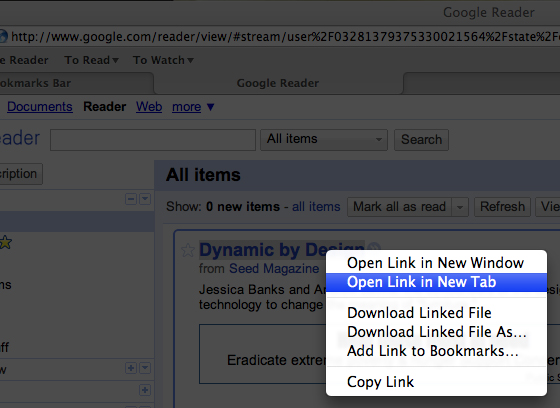The width and height of the screenshot is (560, 408).
Task: Open the Documents link
Action: click(40, 107)
